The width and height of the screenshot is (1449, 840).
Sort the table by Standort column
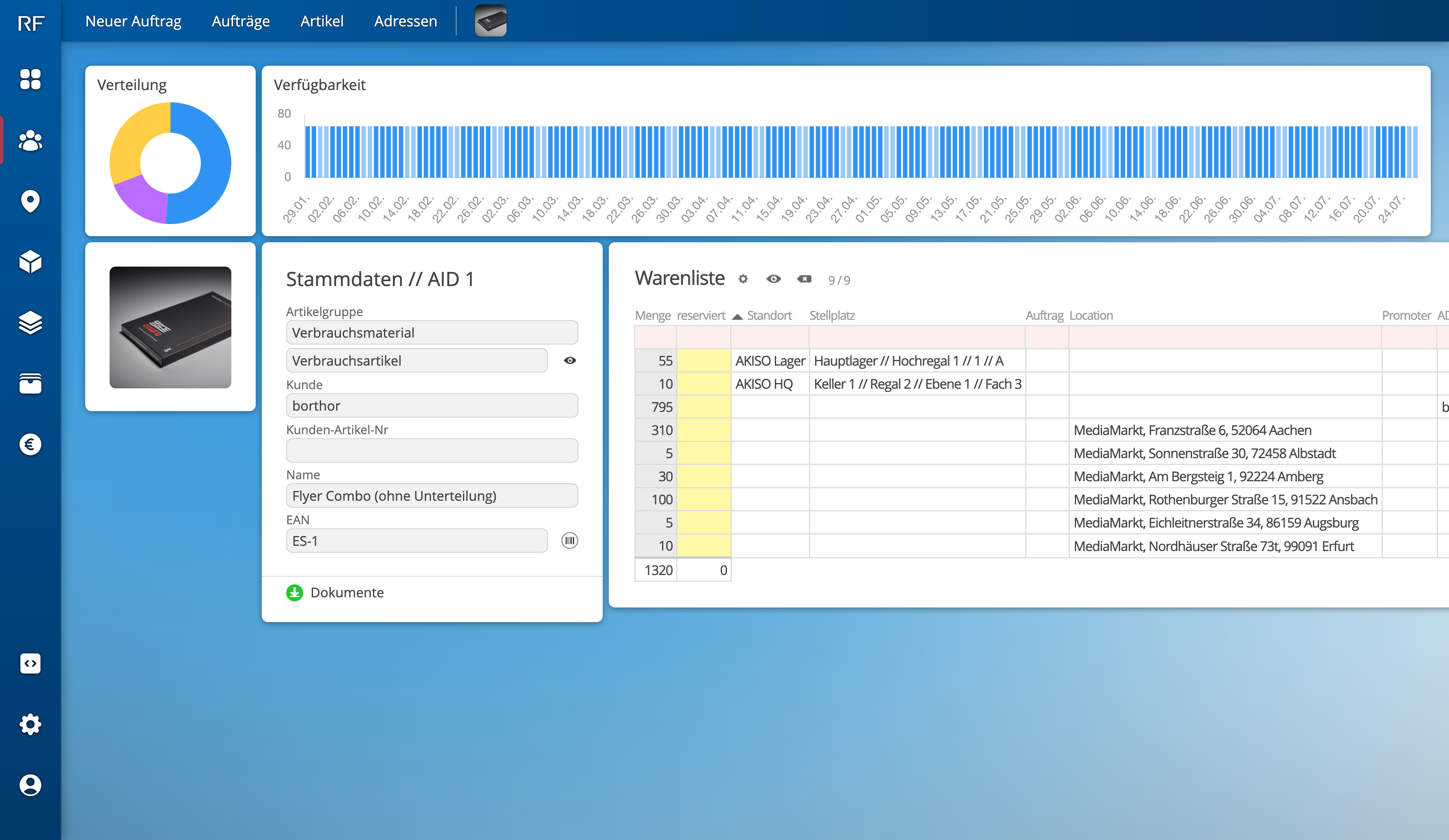click(x=769, y=316)
